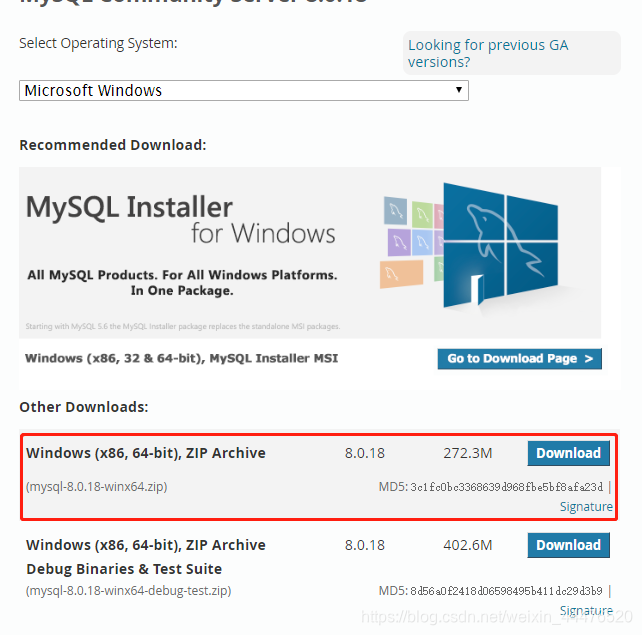Click the 'Select Operating System:' label
This screenshot has width=642, height=635.
(x=98, y=43)
